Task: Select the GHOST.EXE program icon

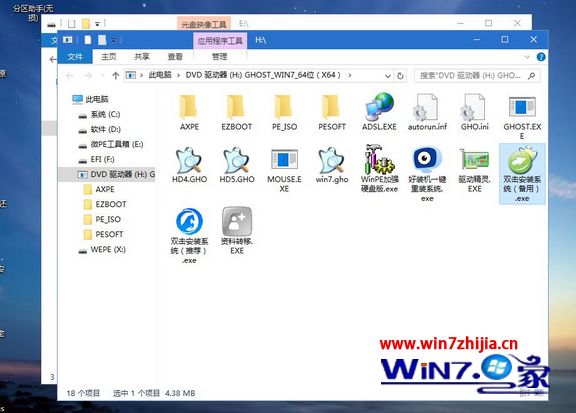Action: click(x=522, y=107)
